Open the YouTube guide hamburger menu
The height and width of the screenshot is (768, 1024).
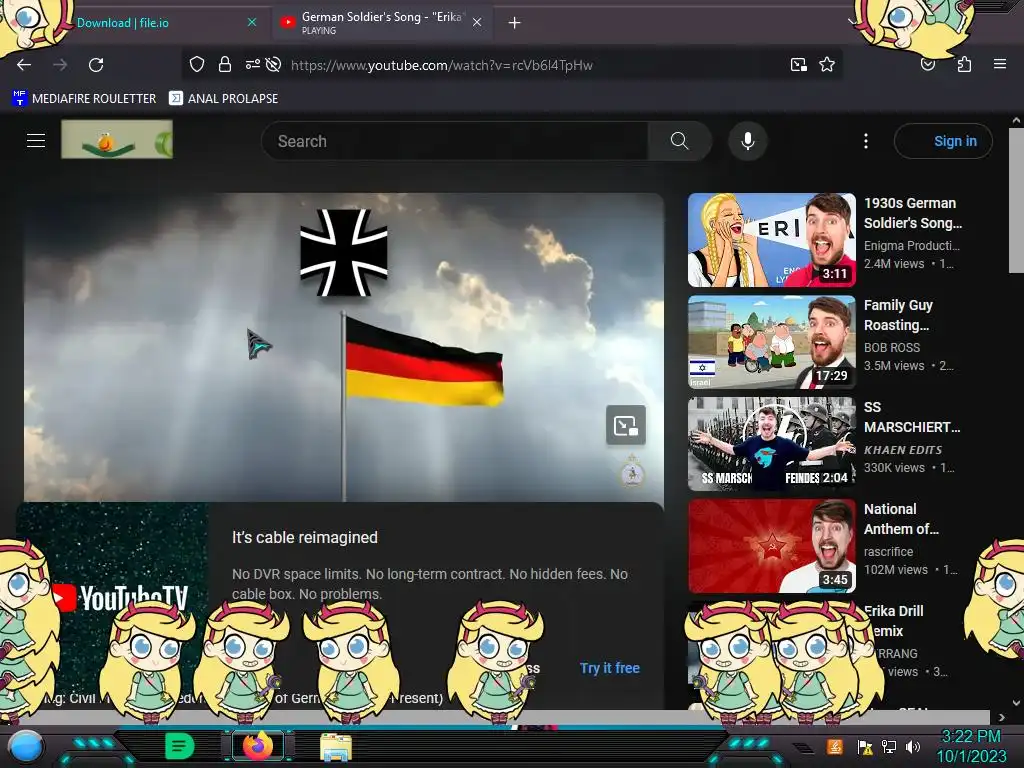coord(36,140)
